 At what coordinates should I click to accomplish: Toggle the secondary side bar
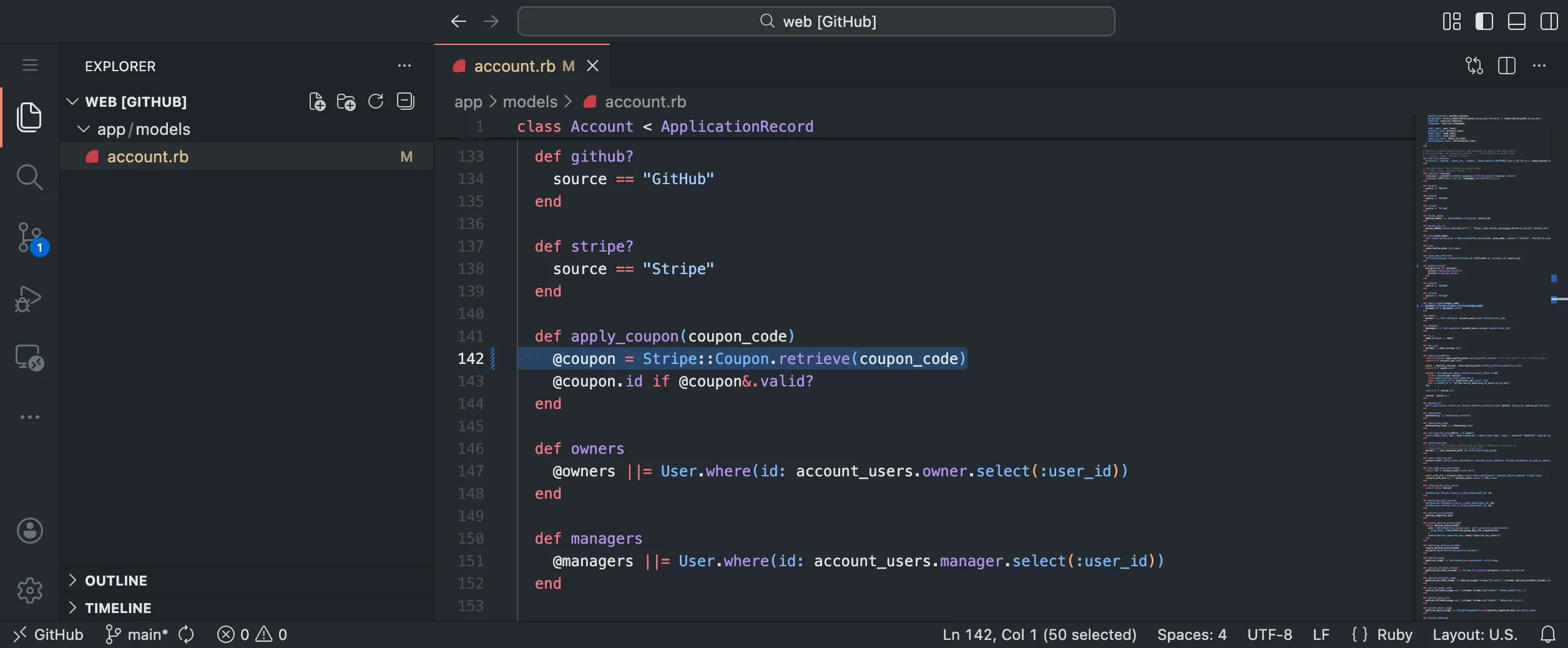click(1551, 21)
